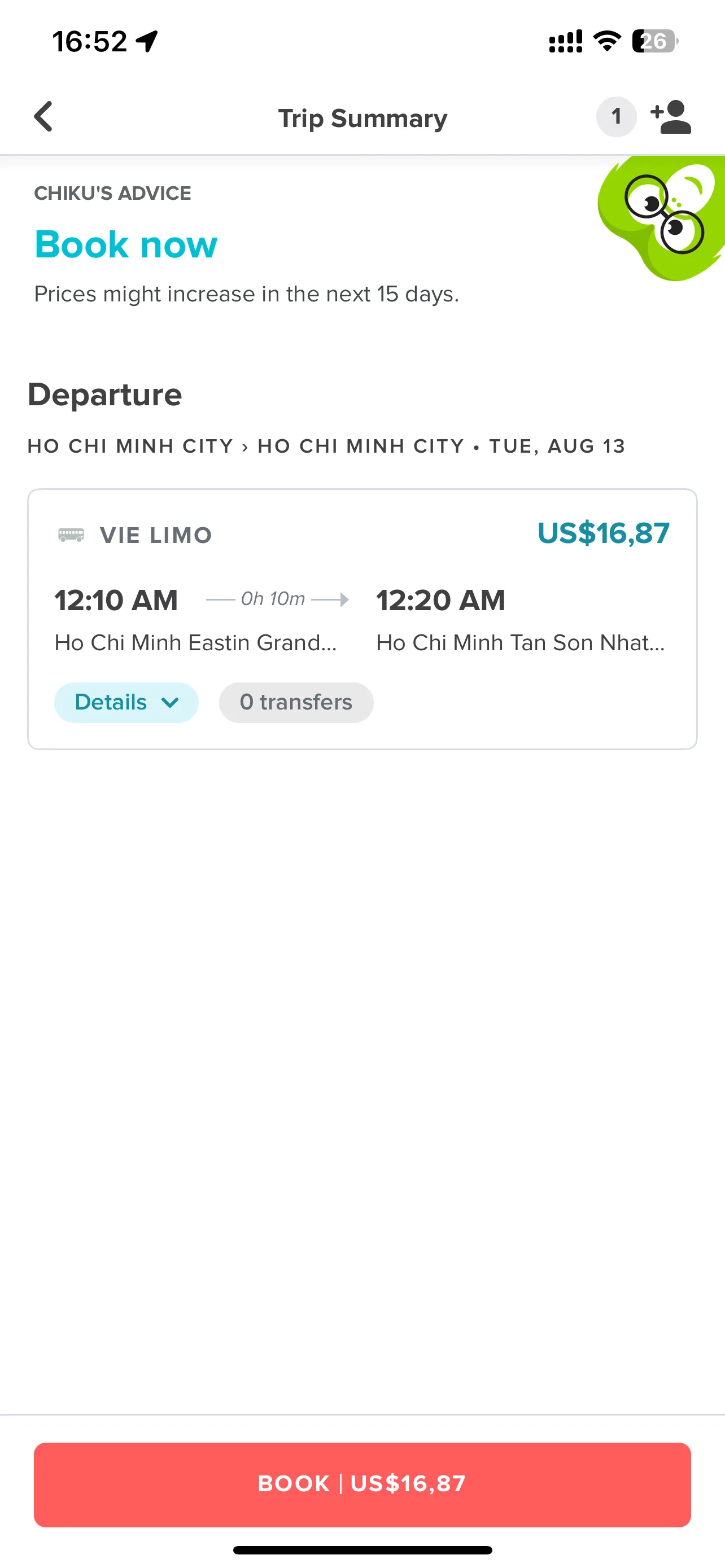Tap the bus icon beside VIE LIMO
This screenshot has height=1568, width=725.
coord(71,535)
